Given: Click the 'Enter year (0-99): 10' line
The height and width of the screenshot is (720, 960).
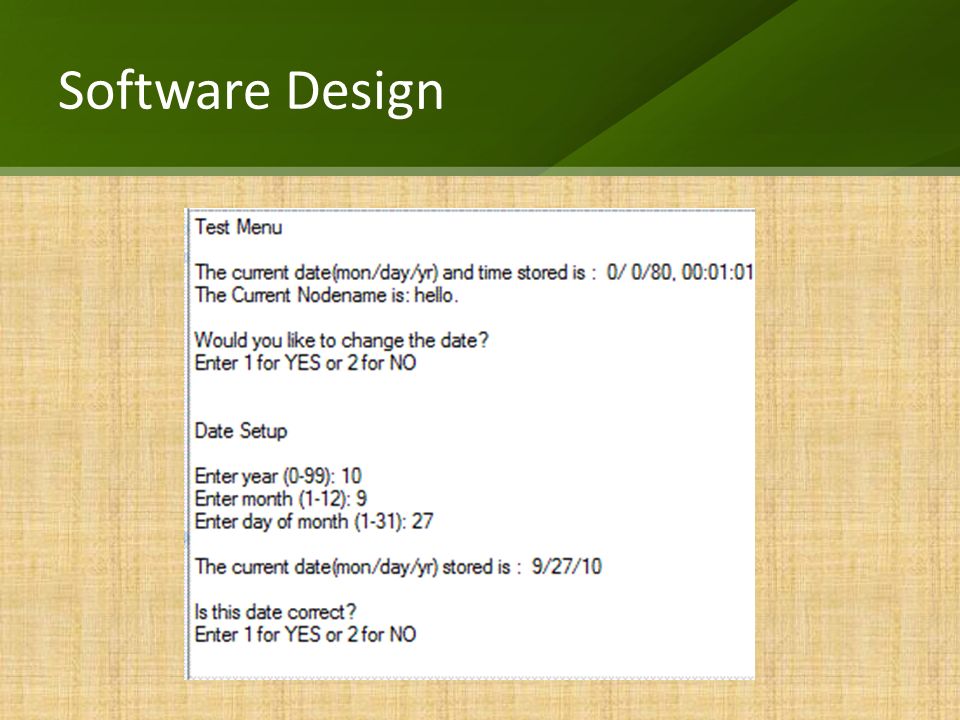Looking at the screenshot, I should point(278,476).
